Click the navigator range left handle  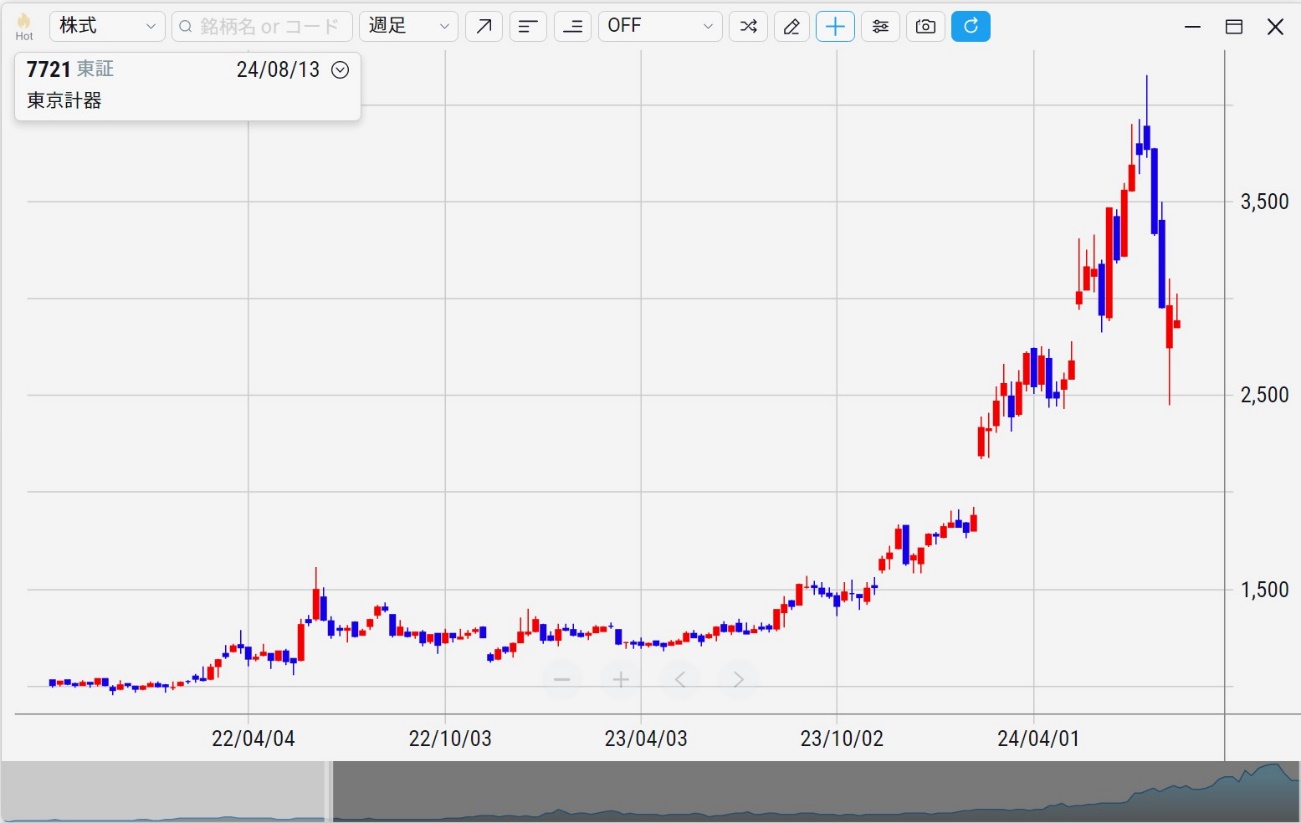328,792
